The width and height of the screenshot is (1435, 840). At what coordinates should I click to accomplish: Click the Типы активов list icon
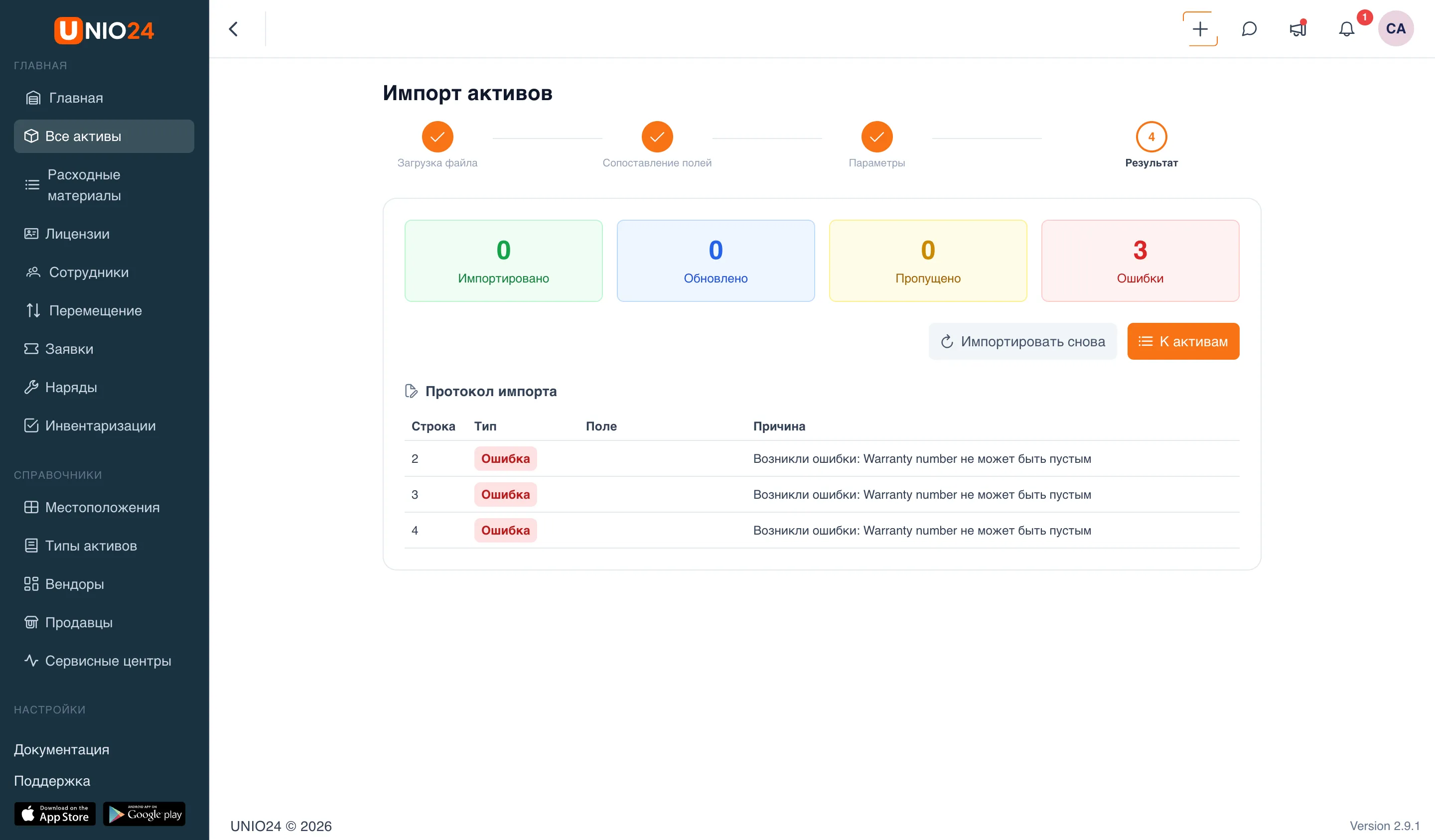[x=31, y=546]
